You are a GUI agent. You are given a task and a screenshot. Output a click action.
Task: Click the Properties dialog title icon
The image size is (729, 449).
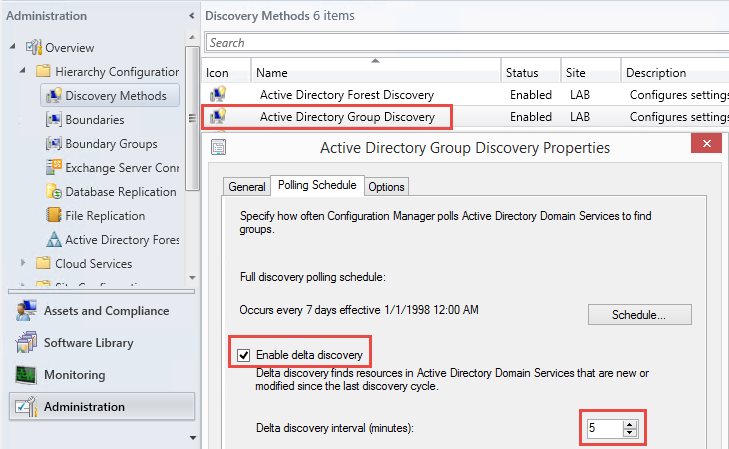pos(219,147)
